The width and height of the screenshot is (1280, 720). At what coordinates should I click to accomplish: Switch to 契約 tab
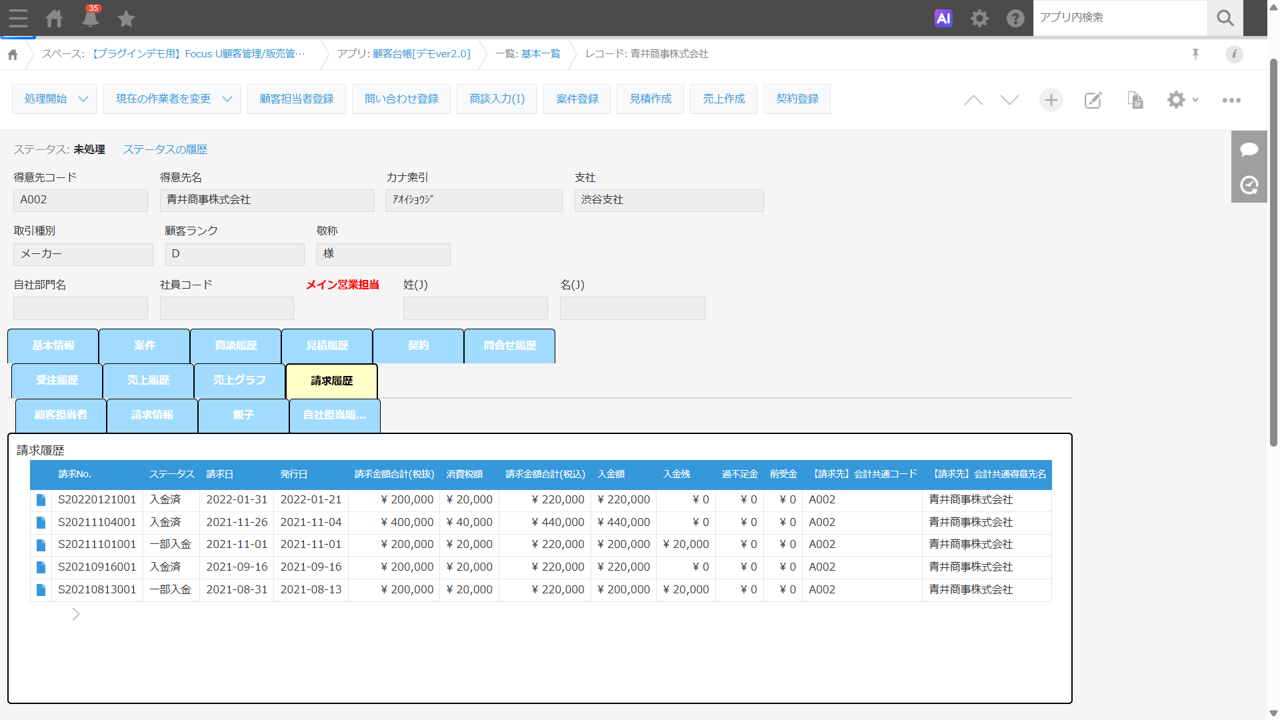(x=418, y=346)
